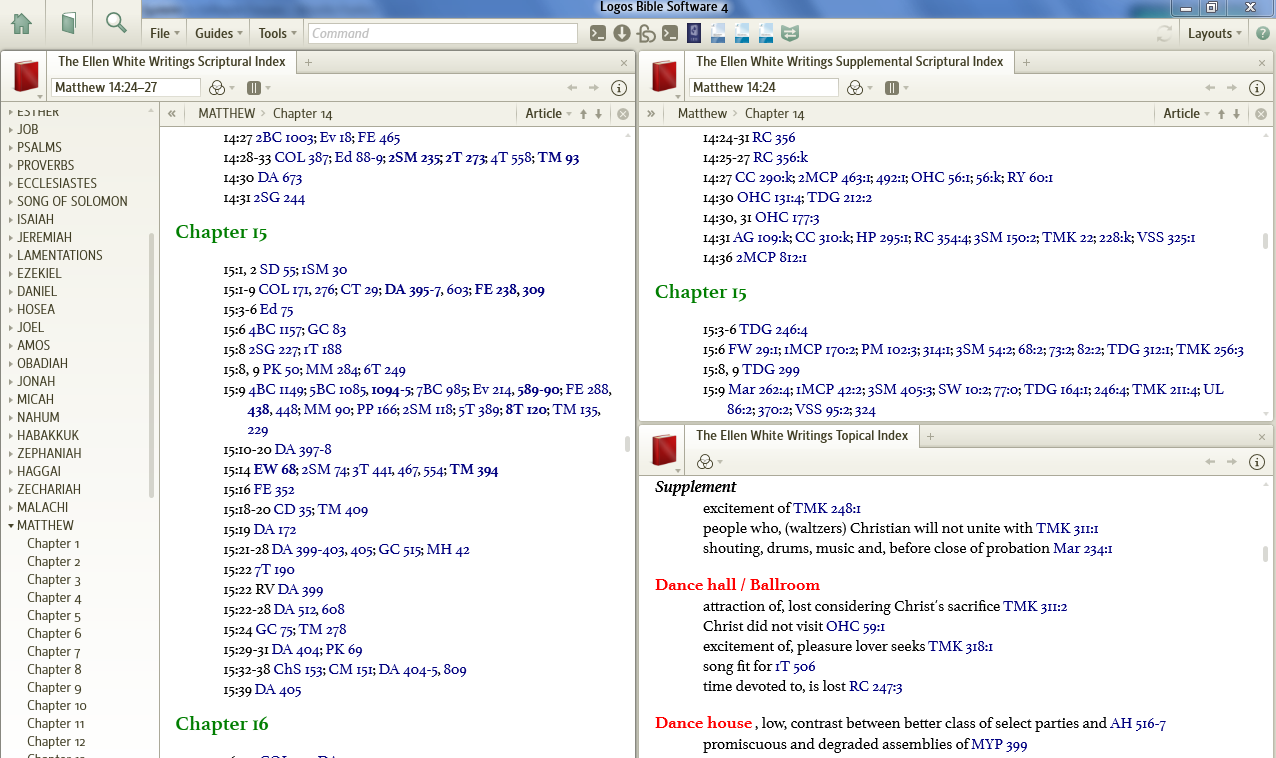Open the Layouts dropdown
Image resolution: width=1276 pixels, height=758 pixels.
click(1214, 33)
